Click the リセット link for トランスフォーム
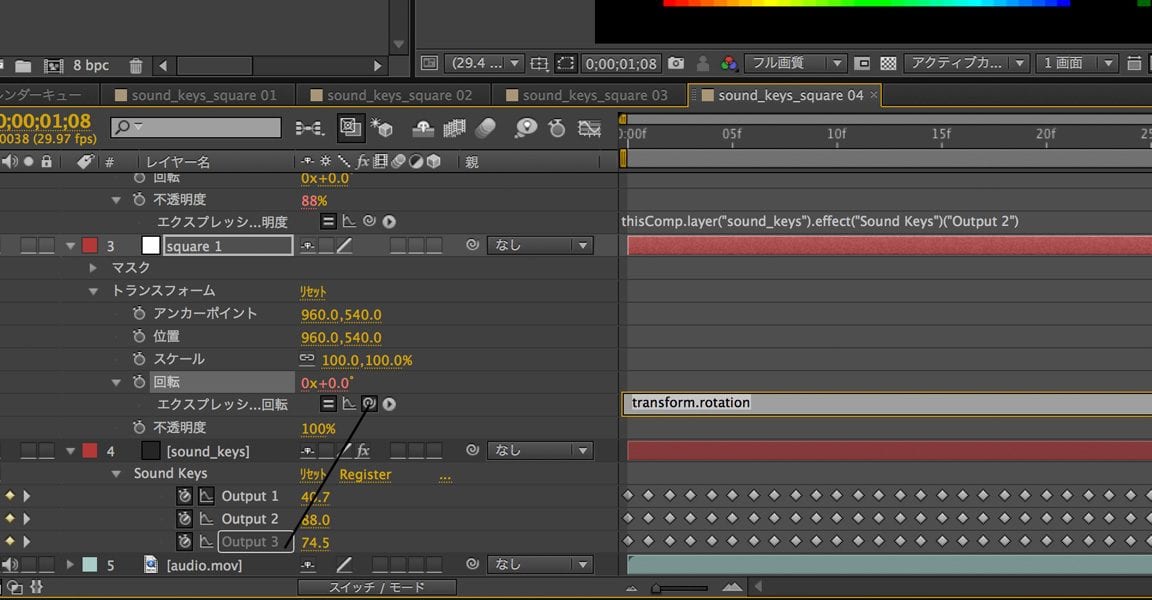This screenshot has width=1152, height=600. [313, 290]
